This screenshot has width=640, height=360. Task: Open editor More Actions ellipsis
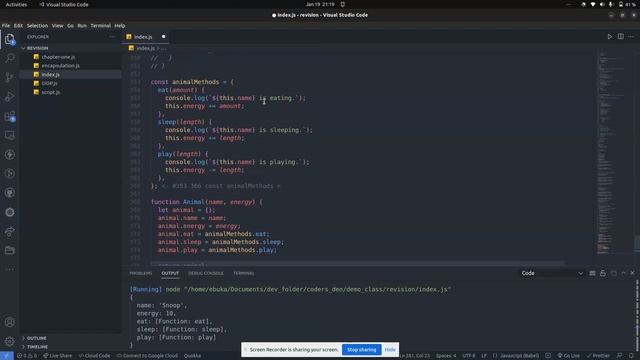coord(631,36)
